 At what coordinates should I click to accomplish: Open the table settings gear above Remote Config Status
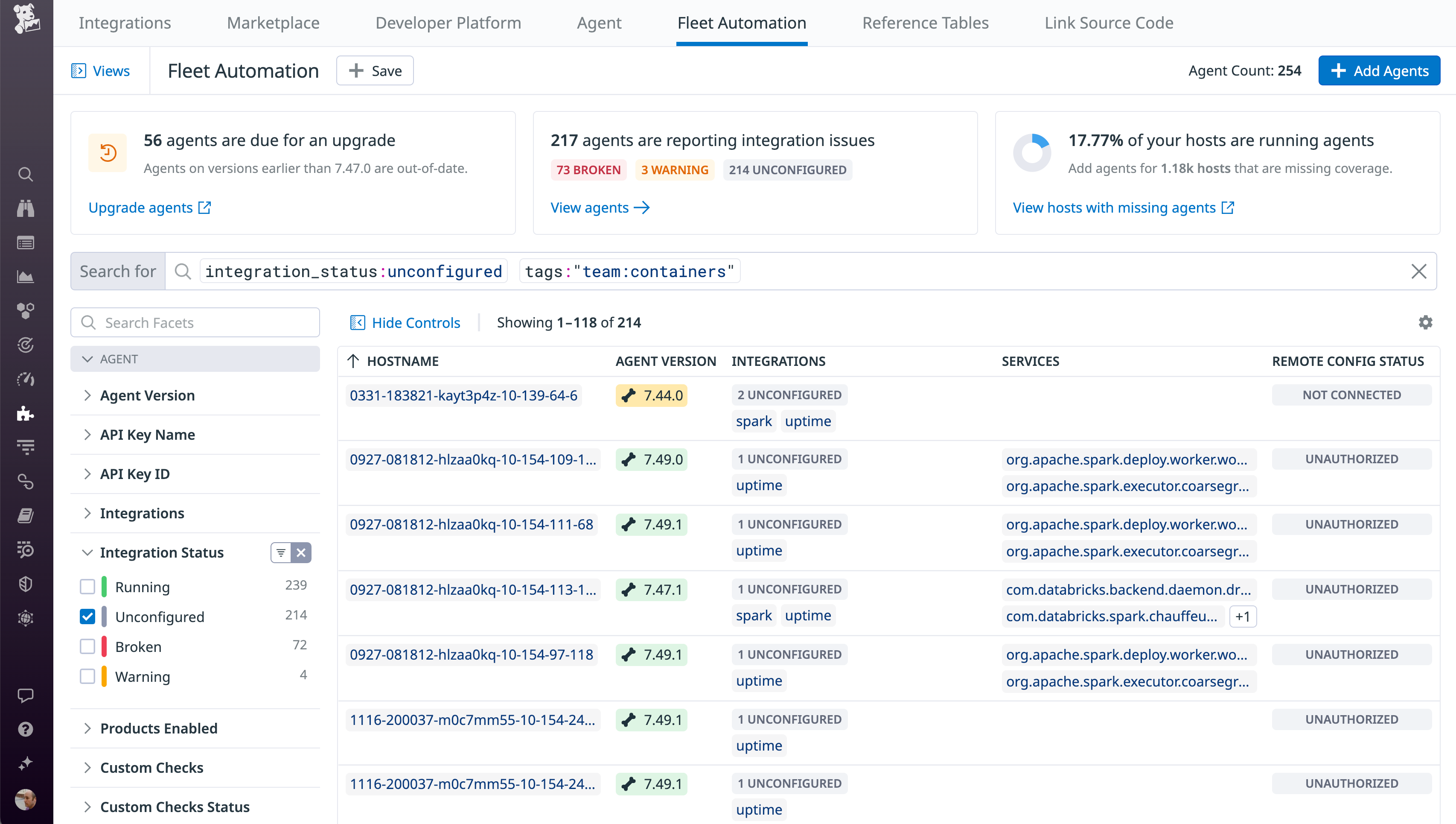(x=1425, y=322)
